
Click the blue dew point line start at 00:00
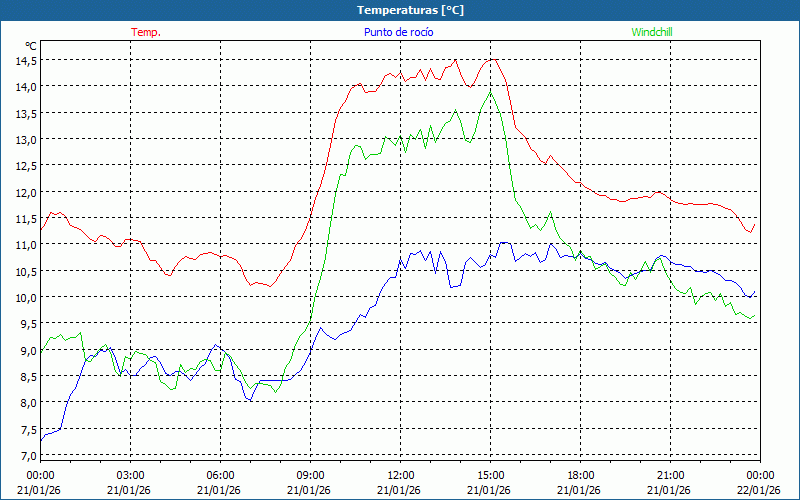coord(41,439)
